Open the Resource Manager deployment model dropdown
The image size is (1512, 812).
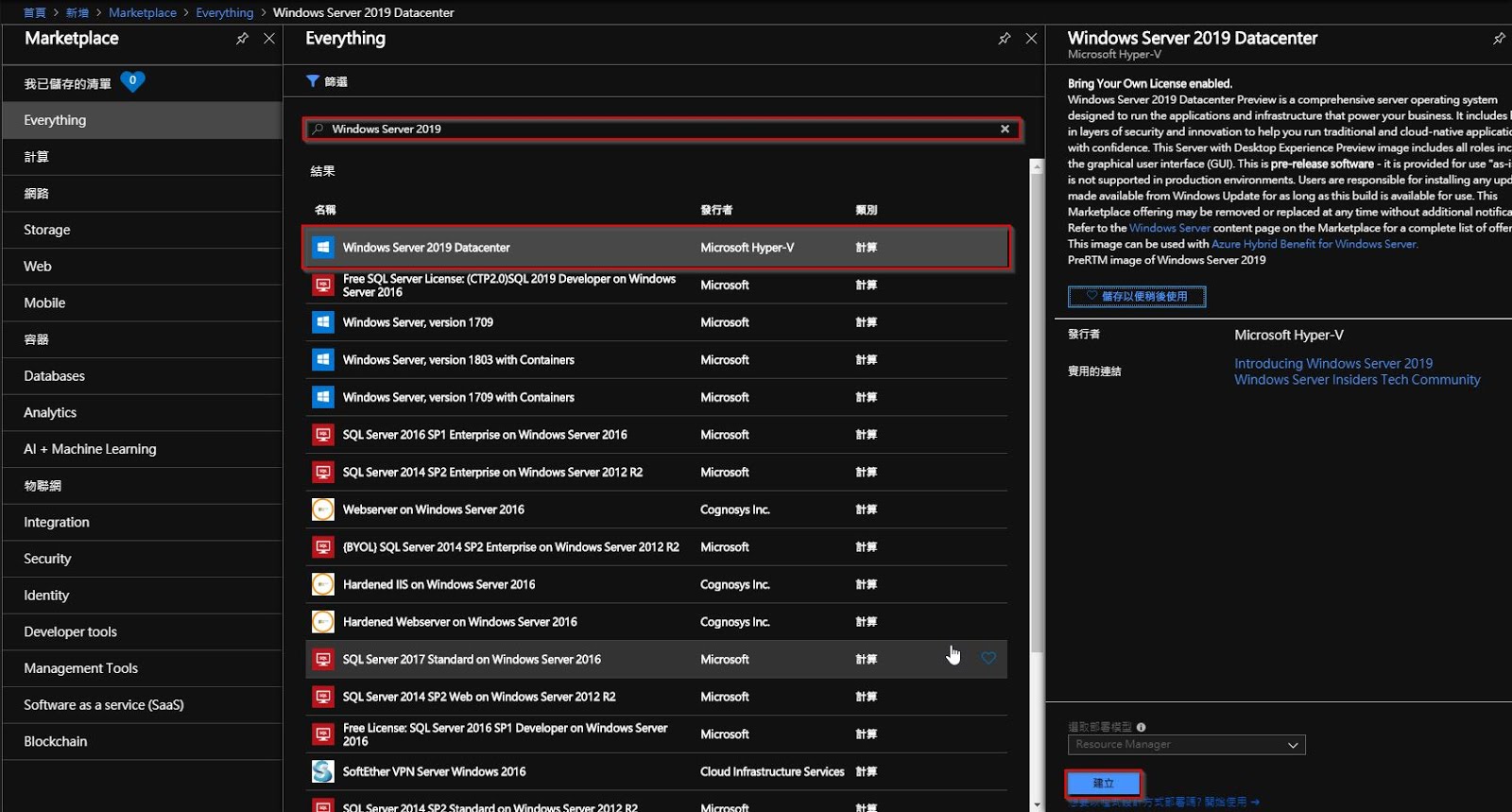(1187, 745)
